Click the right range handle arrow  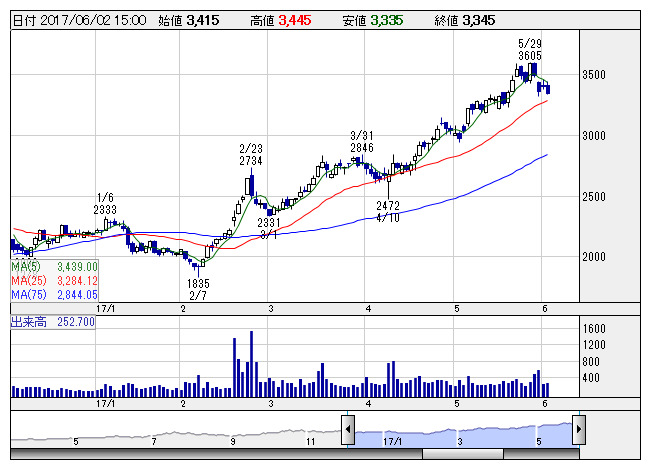[x=579, y=429]
